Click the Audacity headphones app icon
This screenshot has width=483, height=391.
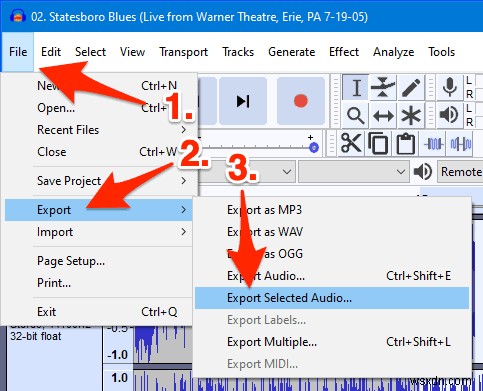[x=17, y=16]
